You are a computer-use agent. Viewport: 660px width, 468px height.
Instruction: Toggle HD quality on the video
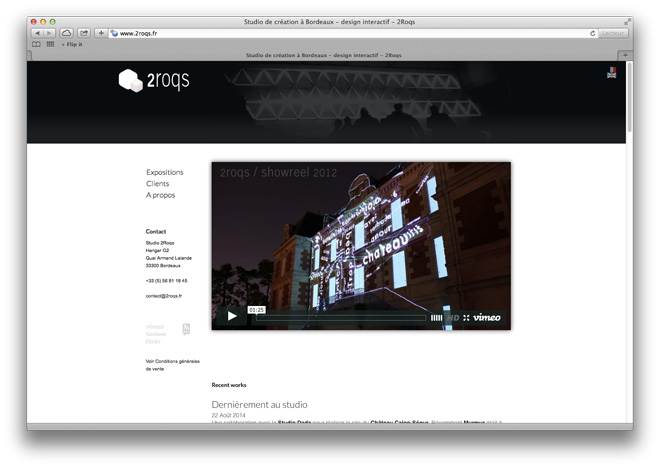[453, 318]
